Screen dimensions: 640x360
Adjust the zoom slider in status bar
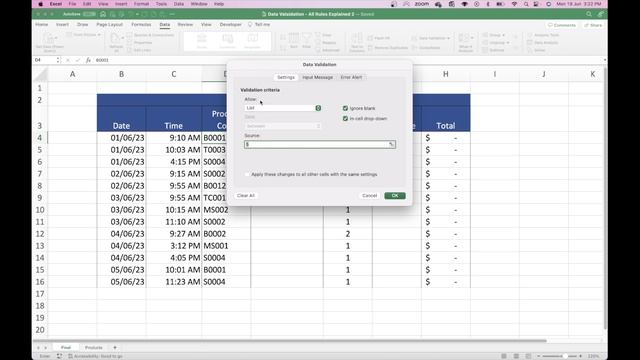(564, 356)
